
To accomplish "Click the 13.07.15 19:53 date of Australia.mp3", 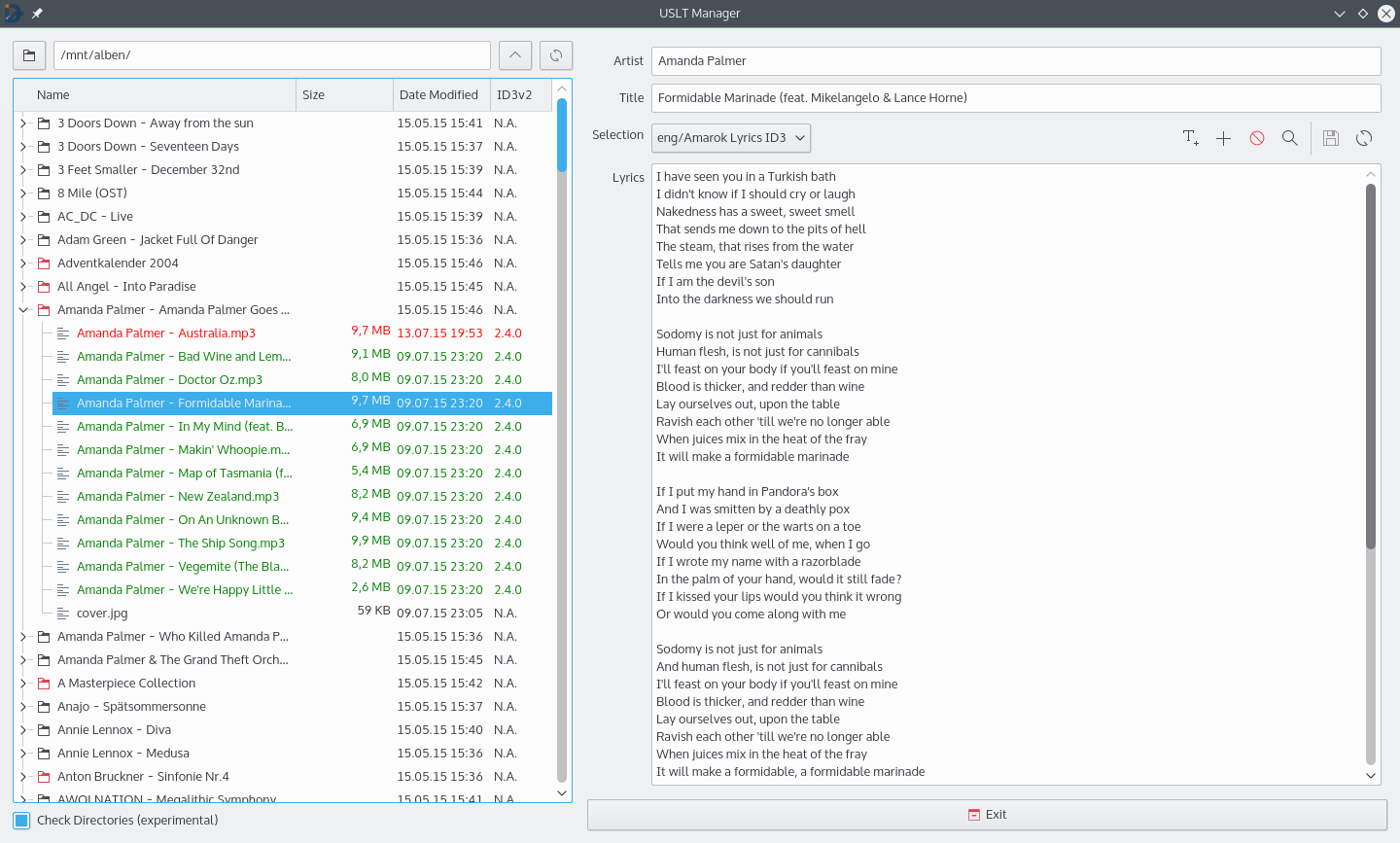I will pyautogui.click(x=439, y=334).
